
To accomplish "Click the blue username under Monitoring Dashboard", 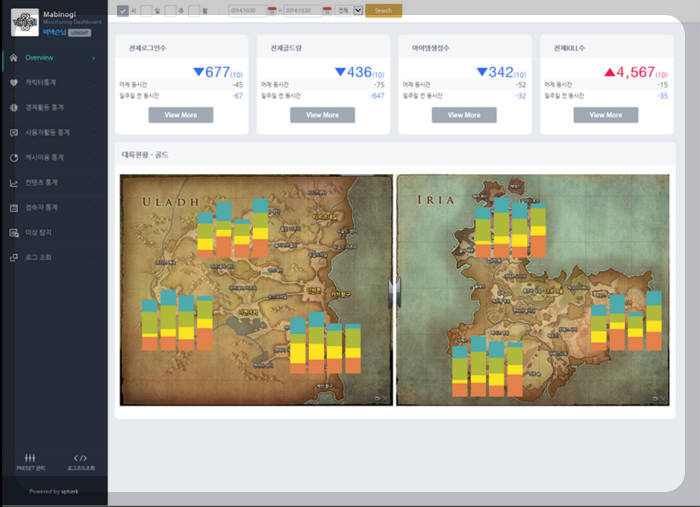I will pyautogui.click(x=54, y=33).
